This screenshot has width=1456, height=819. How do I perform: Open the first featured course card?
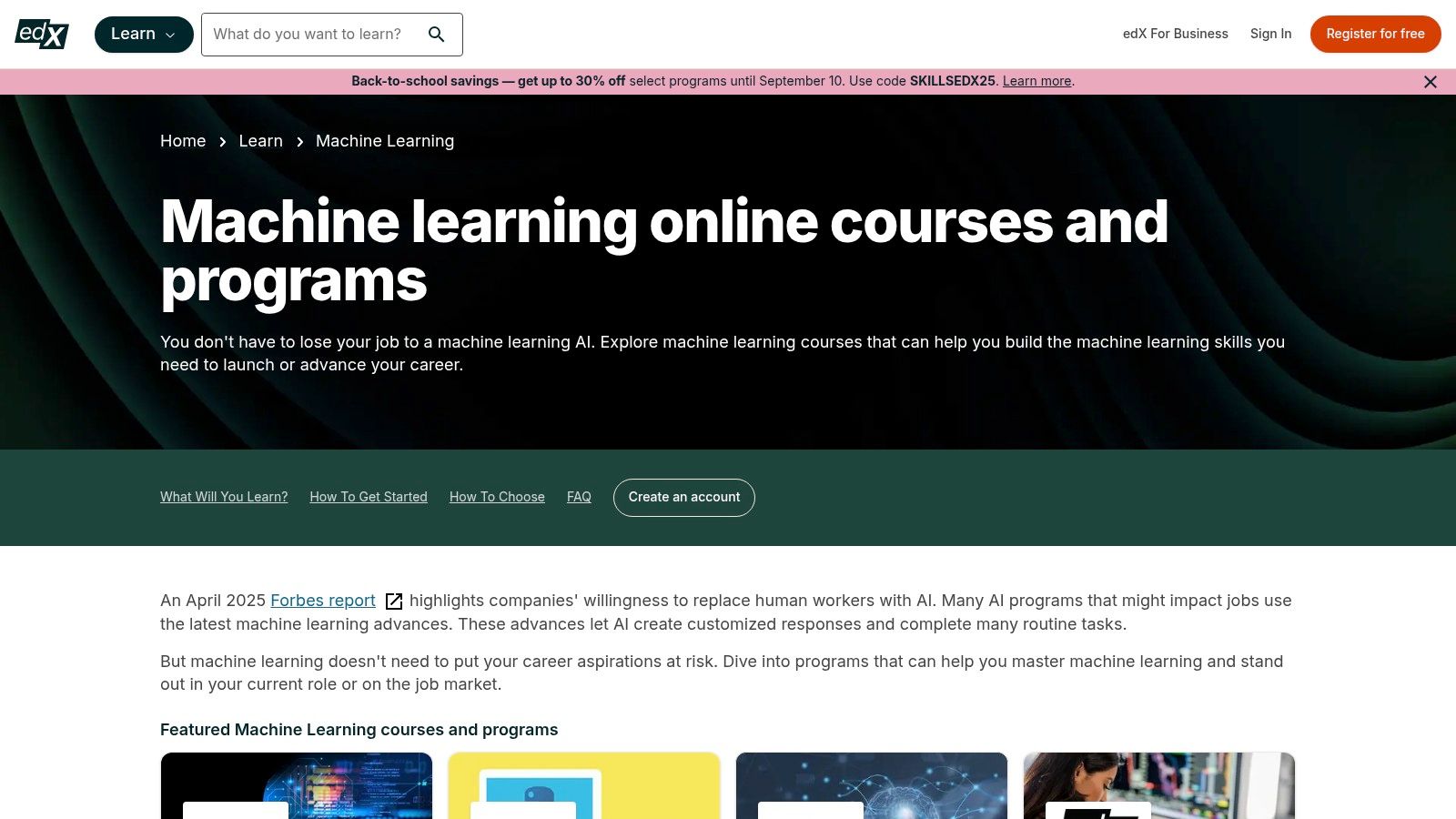[x=296, y=785]
